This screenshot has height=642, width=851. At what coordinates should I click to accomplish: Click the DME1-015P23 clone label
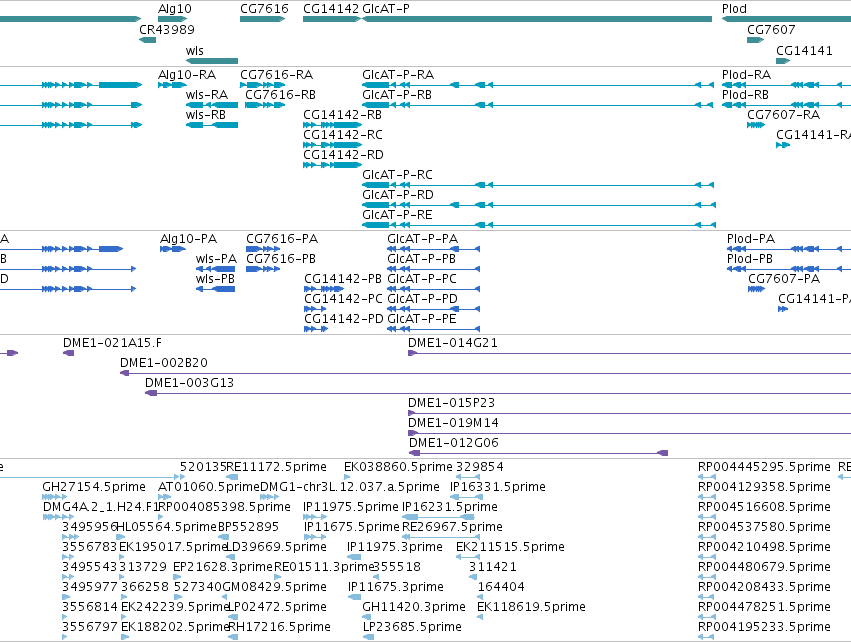click(452, 403)
